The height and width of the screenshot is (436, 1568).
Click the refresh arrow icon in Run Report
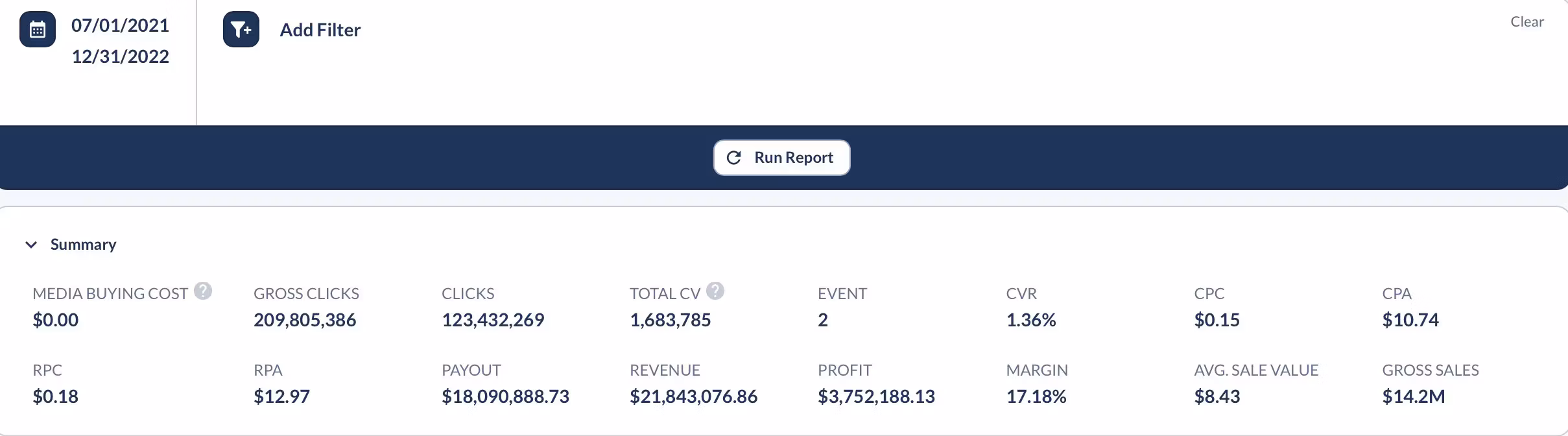click(733, 158)
